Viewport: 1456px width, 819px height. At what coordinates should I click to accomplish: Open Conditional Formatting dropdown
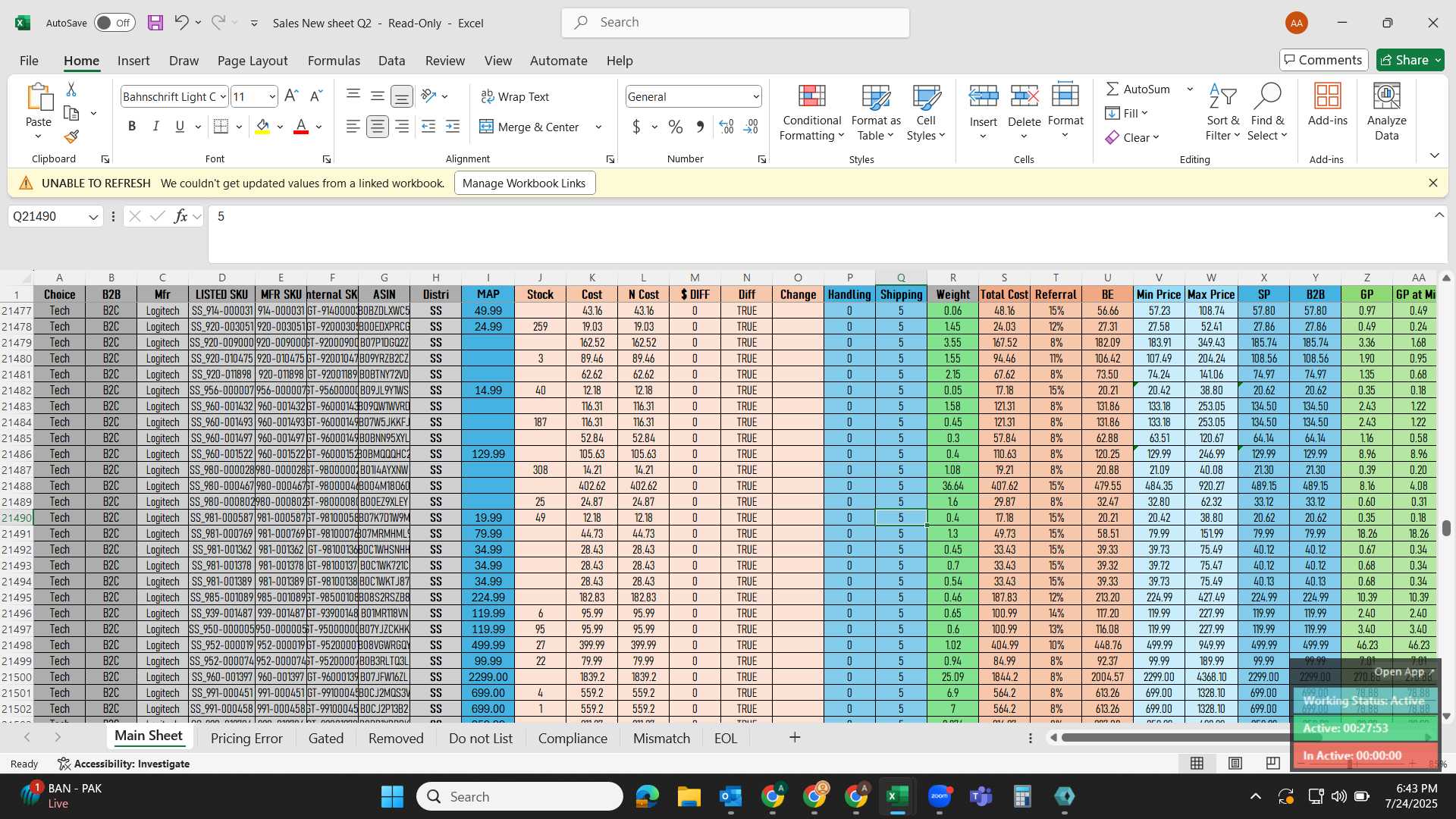[811, 112]
